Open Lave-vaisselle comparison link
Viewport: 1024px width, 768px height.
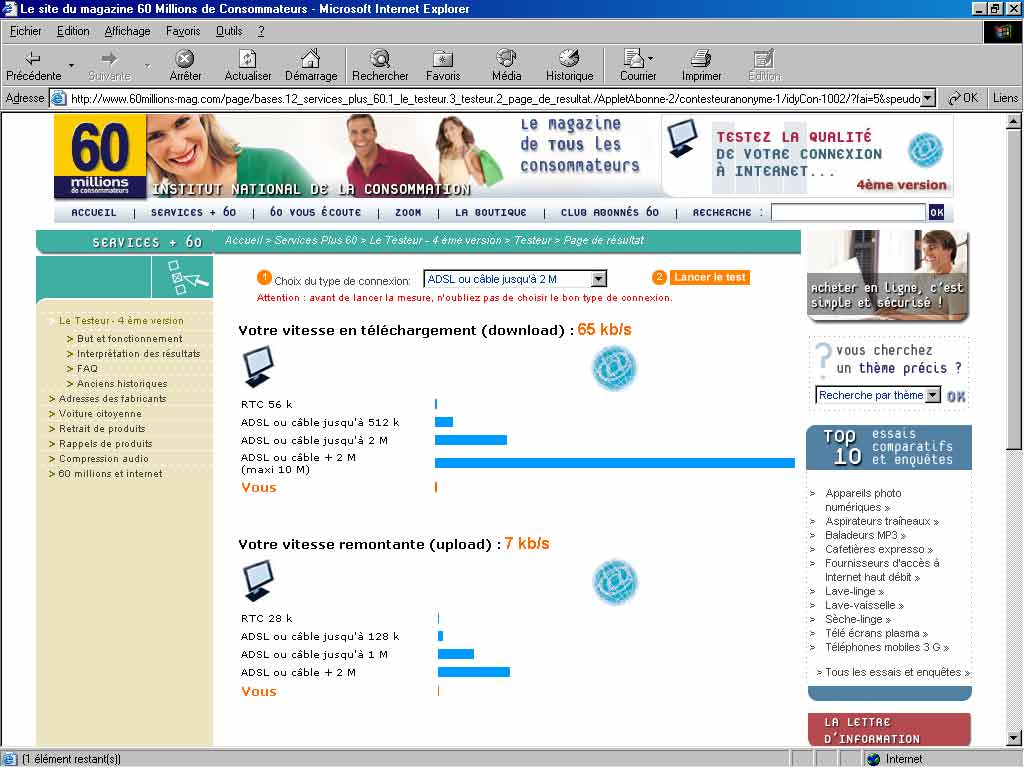(x=864, y=605)
